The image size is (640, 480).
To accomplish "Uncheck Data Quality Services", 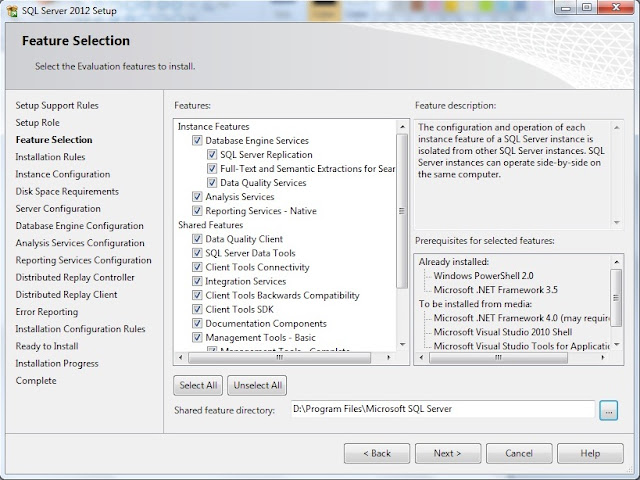I will tap(212, 183).
